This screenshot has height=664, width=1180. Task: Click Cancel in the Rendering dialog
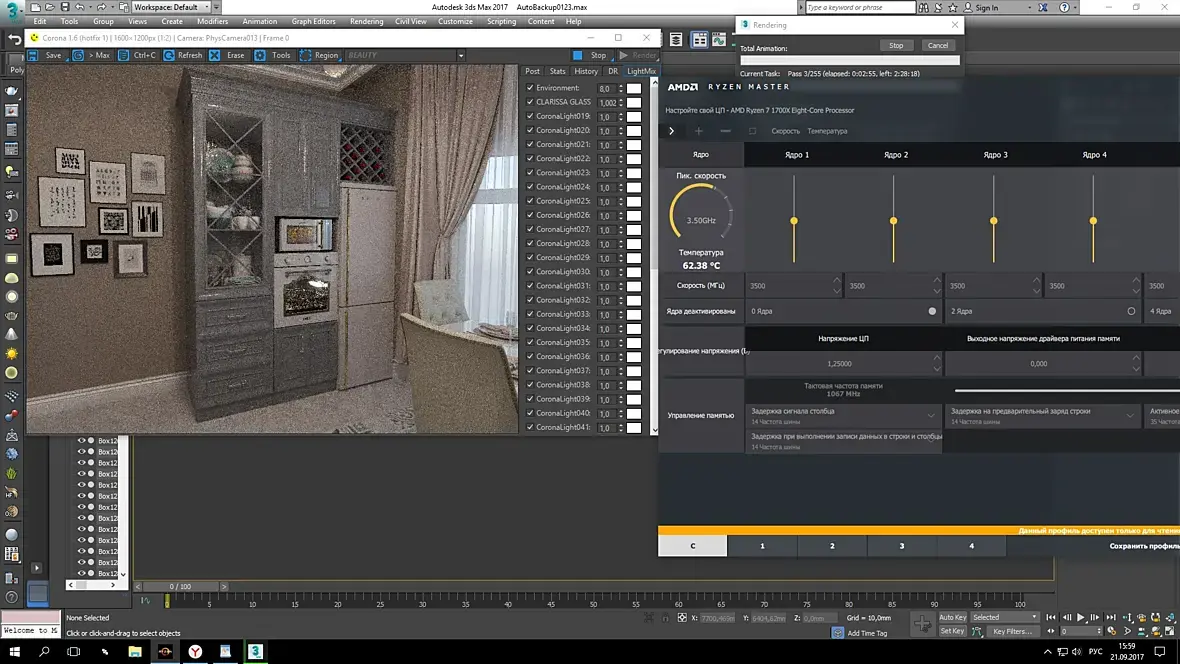(938, 45)
